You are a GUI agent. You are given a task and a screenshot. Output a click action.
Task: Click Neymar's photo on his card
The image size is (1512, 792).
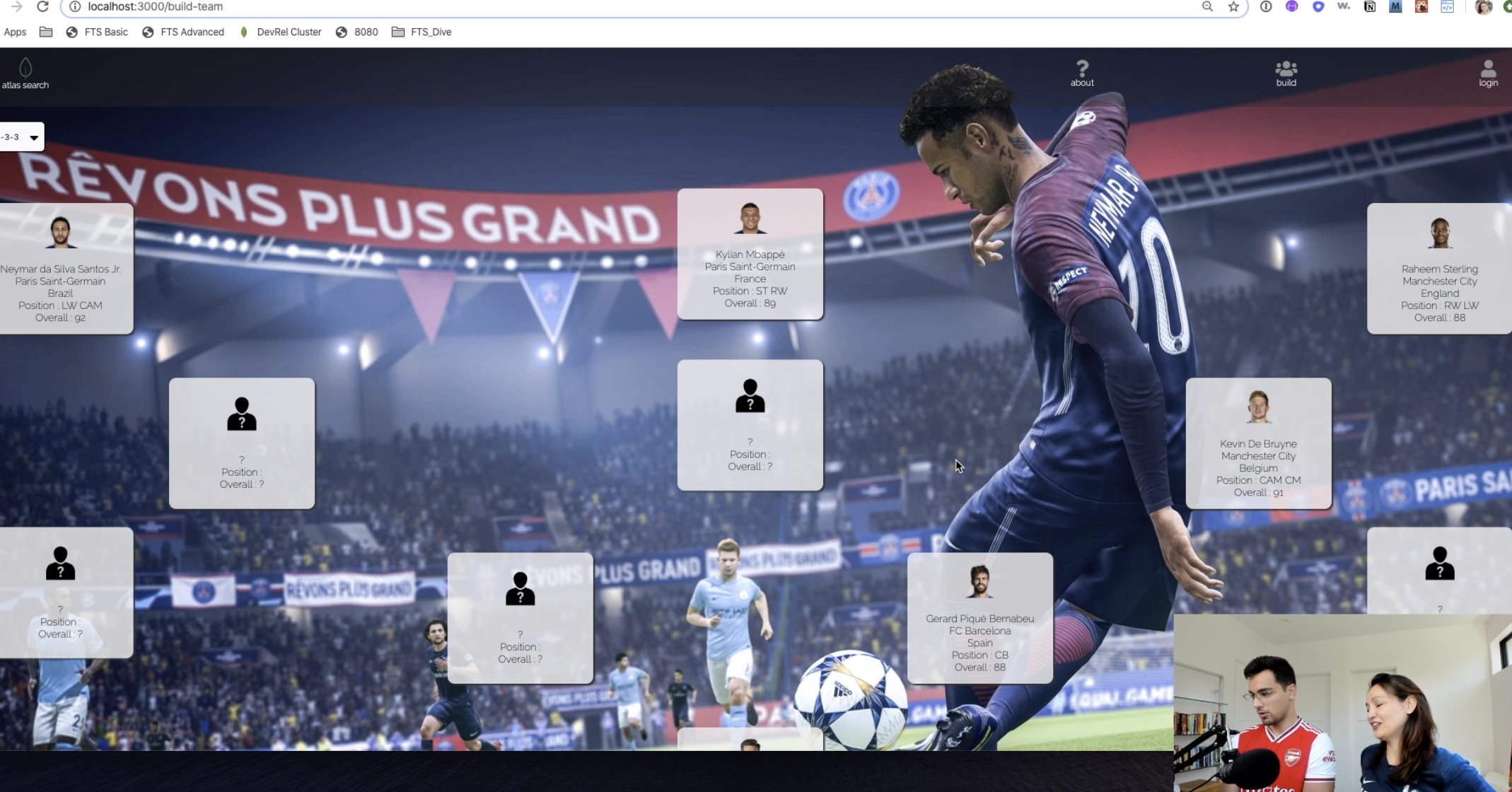tap(60, 233)
